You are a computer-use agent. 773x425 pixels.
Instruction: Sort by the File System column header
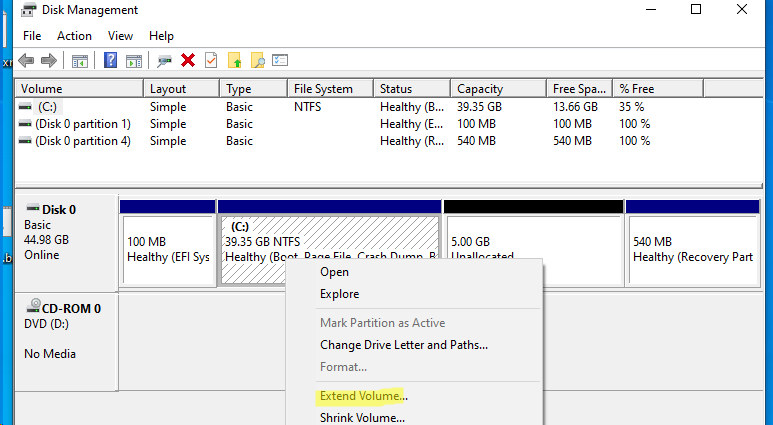(330, 89)
